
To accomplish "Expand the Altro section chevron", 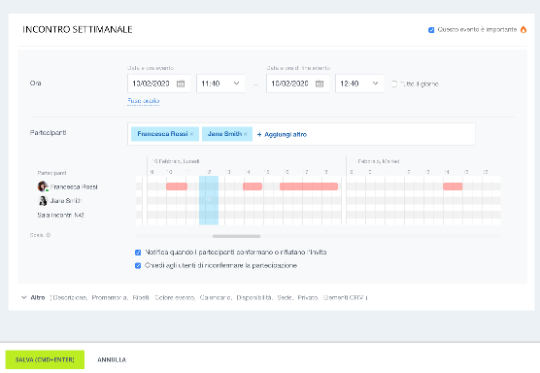I will tap(24, 297).
